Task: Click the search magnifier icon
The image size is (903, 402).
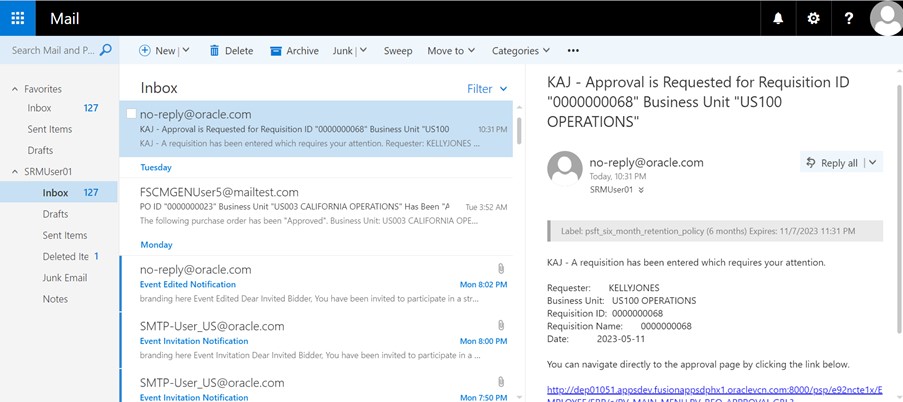Action: point(105,50)
